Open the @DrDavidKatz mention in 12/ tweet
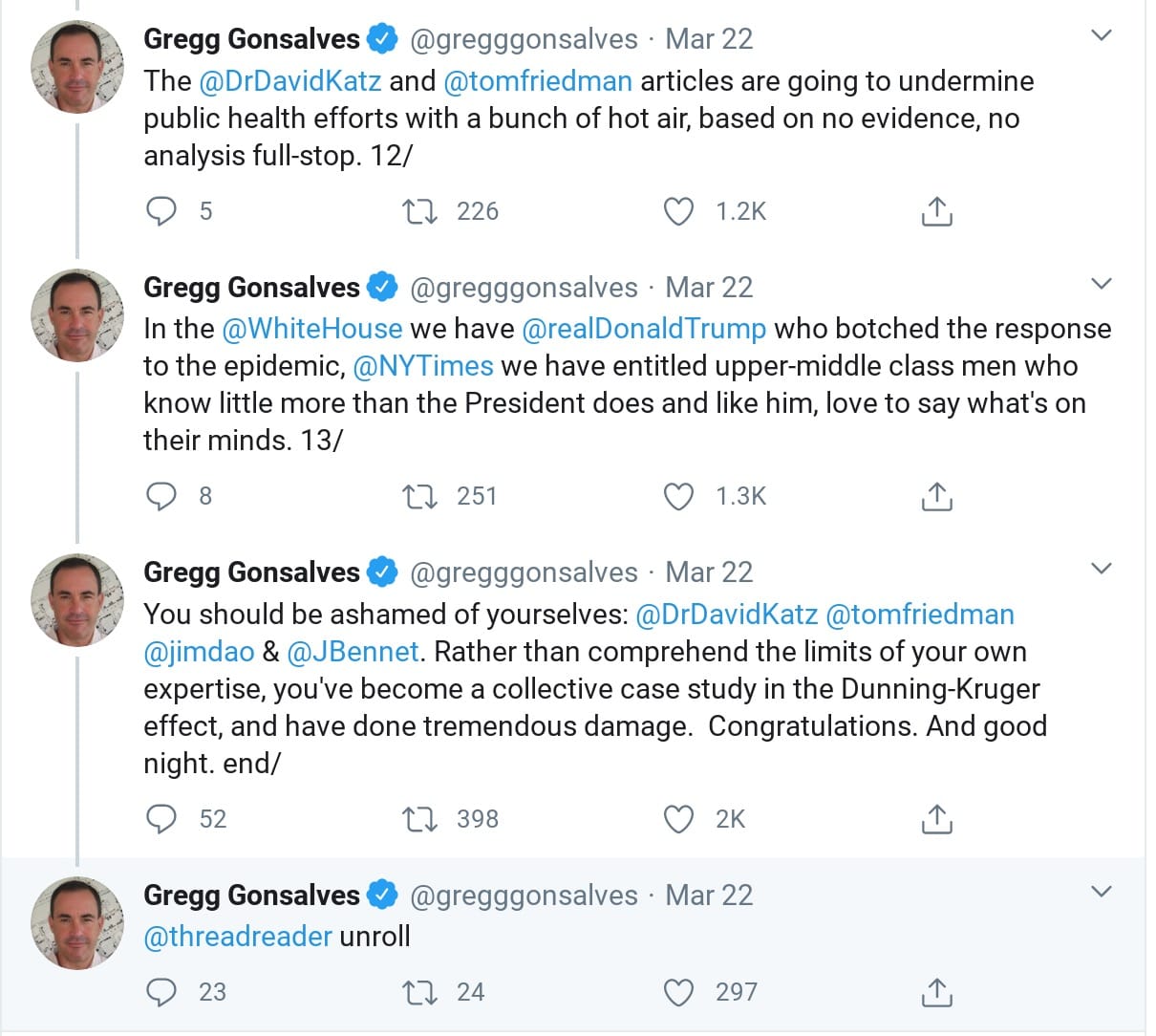 pyautogui.click(x=289, y=81)
